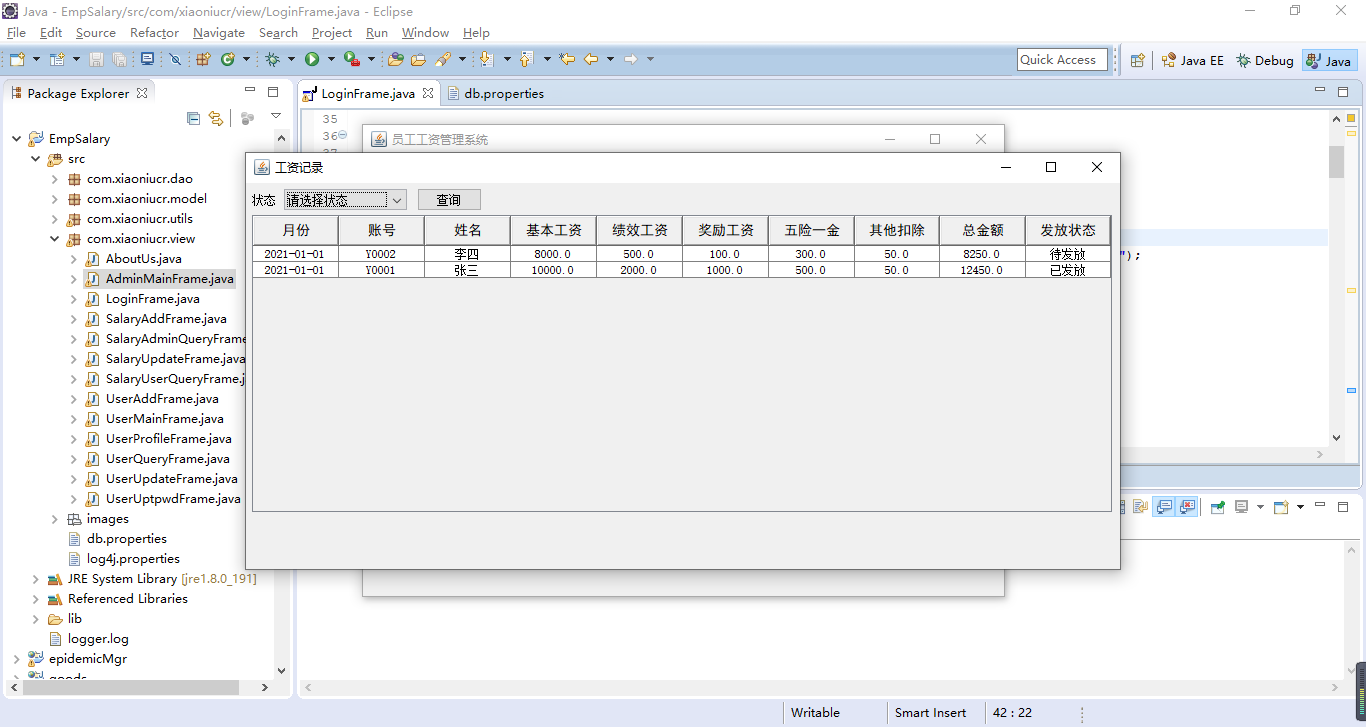Click the Pin Console icon
Image resolution: width=1366 pixels, height=727 pixels.
point(1218,507)
